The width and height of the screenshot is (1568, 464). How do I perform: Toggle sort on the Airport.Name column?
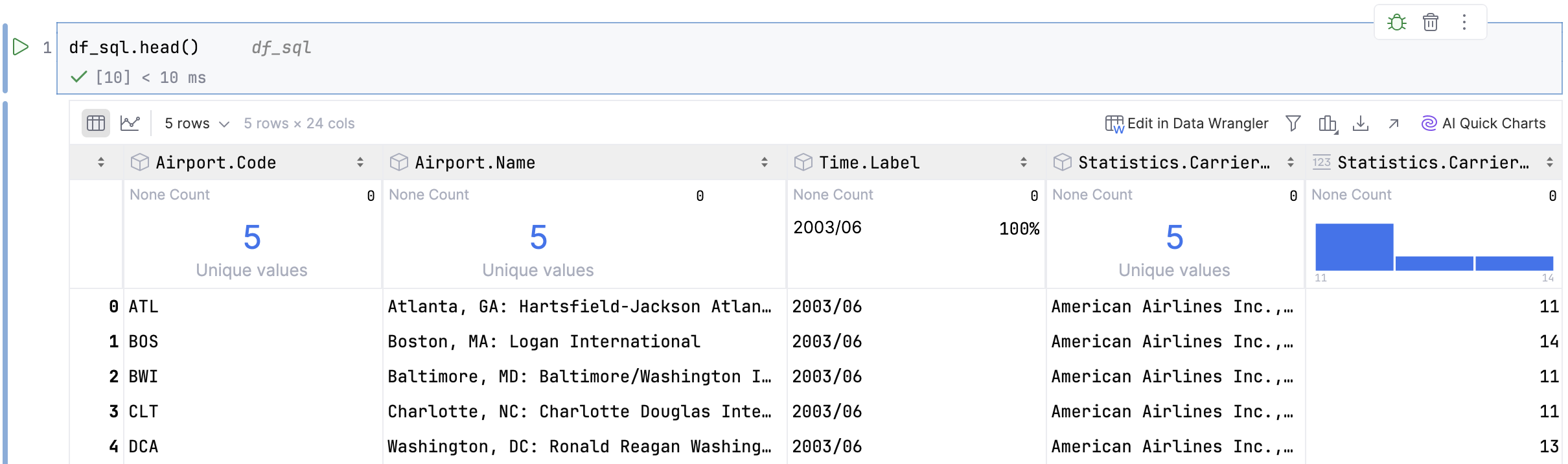pyautogui.click(x=765, y=163)
